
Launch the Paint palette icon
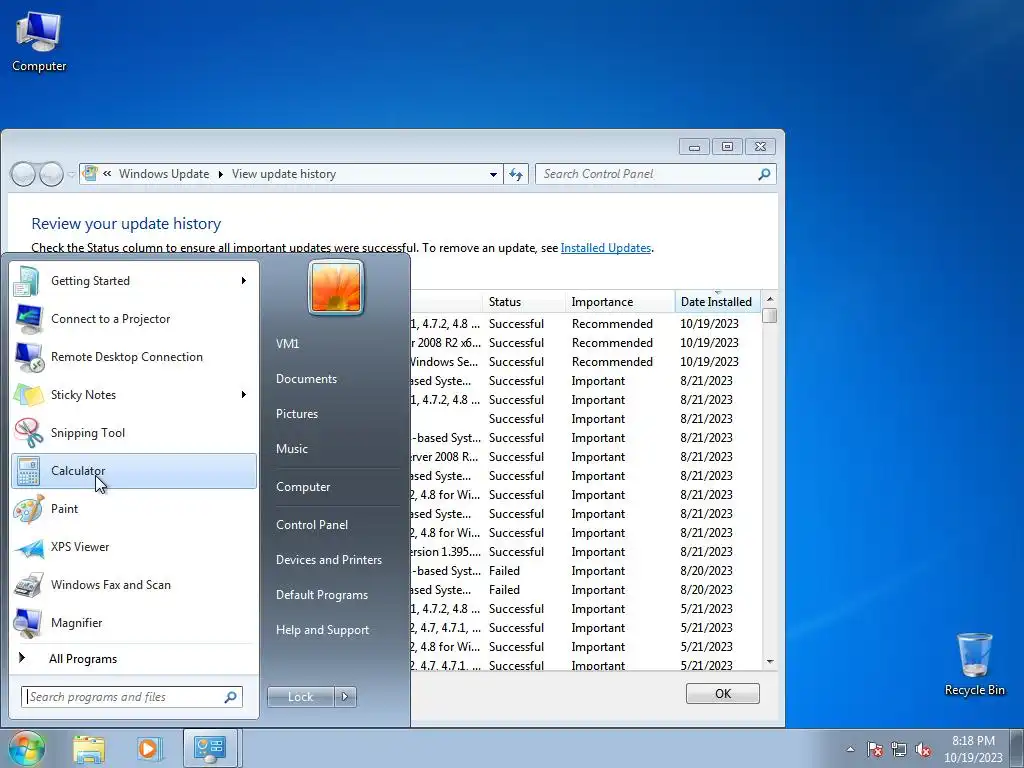pos(28,509)
